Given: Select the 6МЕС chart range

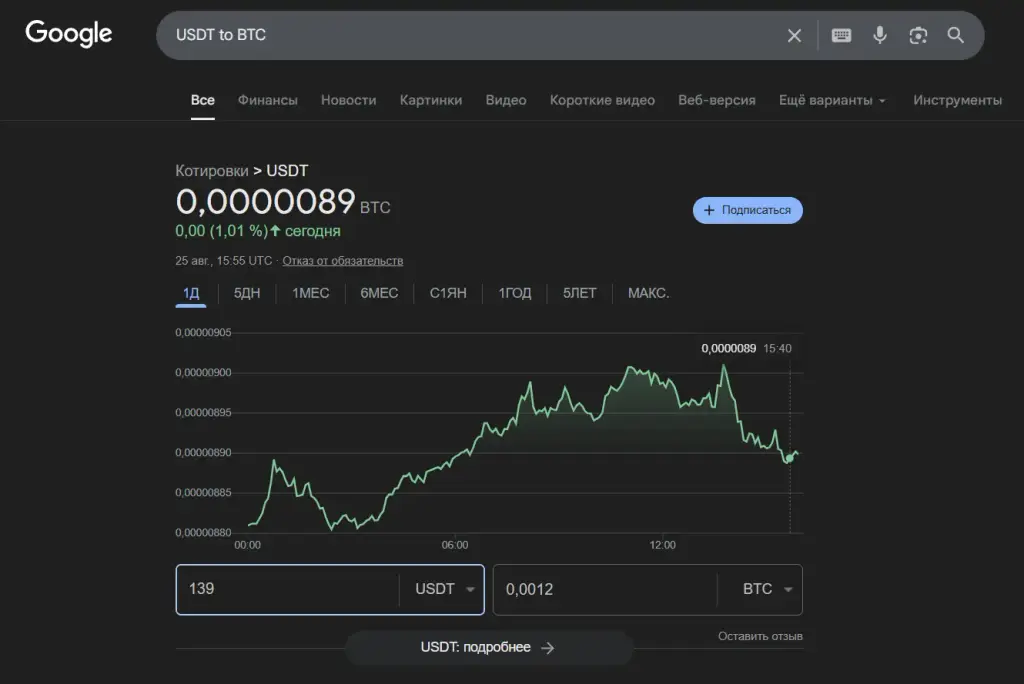Looking at the screenshot, I should pyautogui.click(x=379, y=293).
